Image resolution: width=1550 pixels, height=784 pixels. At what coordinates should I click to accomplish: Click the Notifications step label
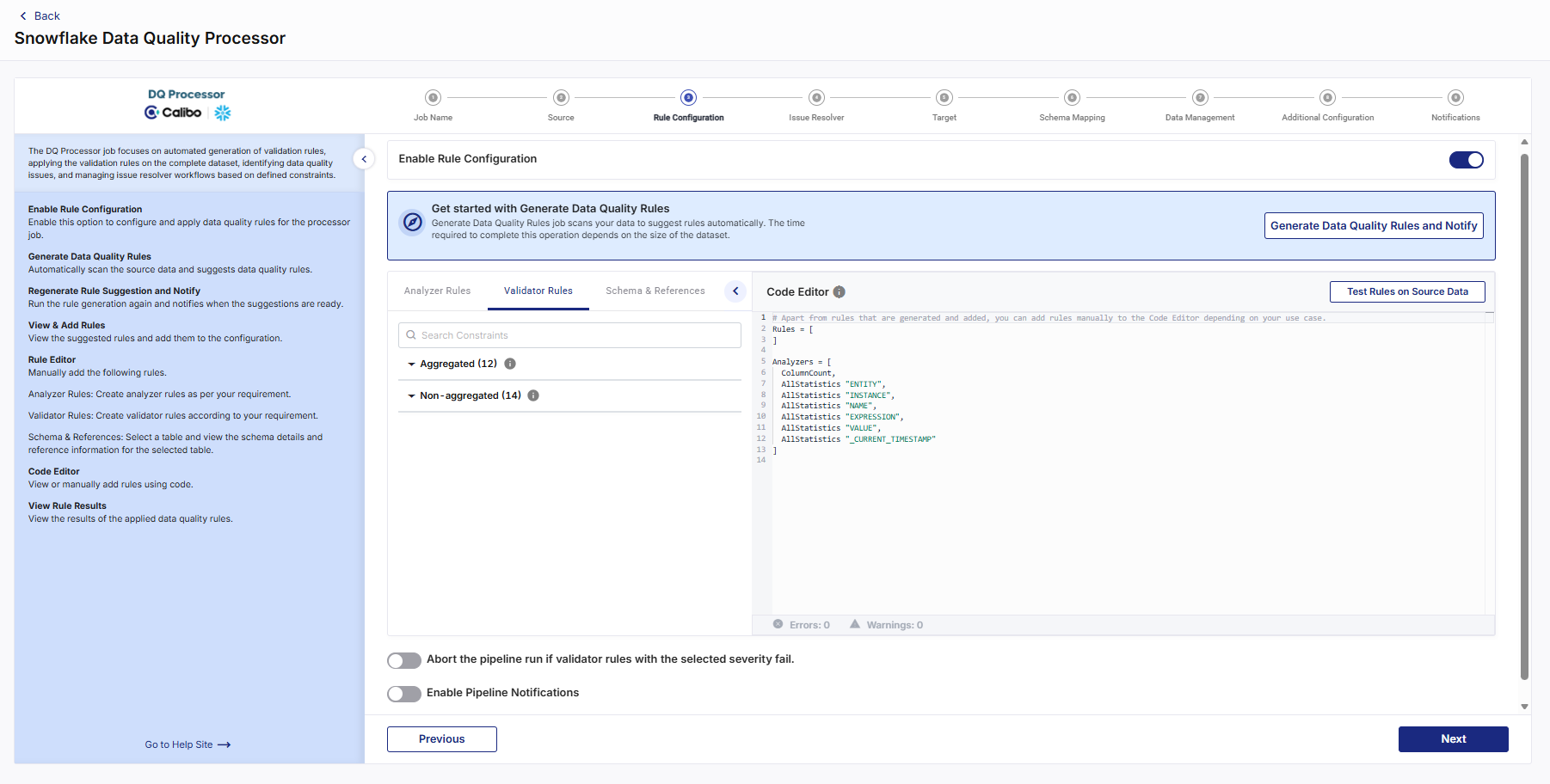[1455, 118]
